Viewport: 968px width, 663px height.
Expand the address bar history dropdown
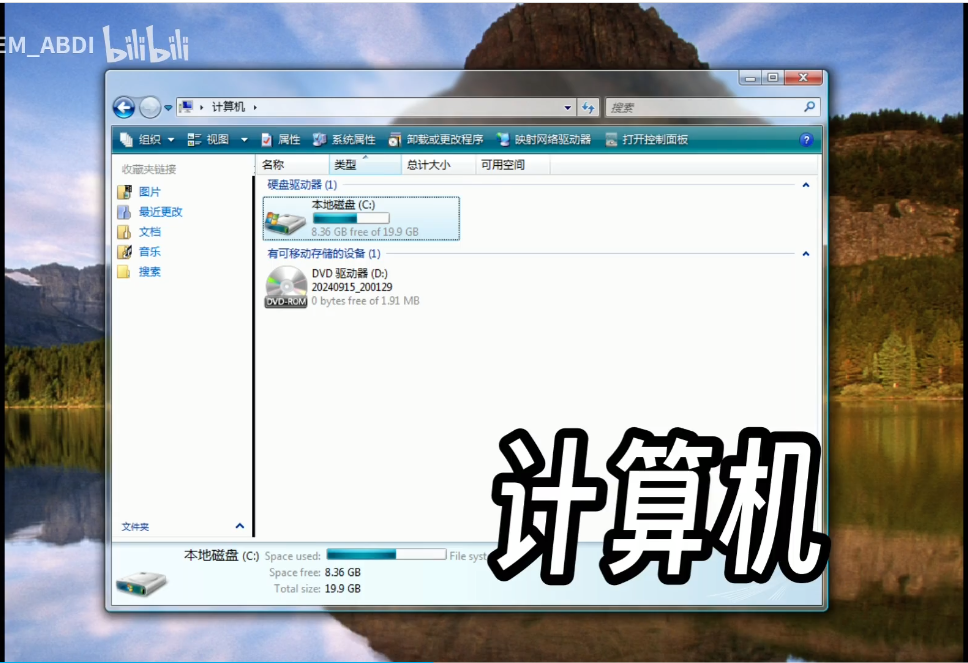[x=568, y=107]
